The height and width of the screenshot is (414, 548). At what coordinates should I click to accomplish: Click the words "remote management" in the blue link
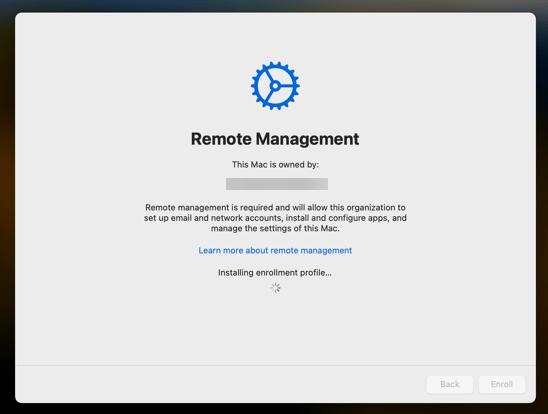click(x=311, y=250)
